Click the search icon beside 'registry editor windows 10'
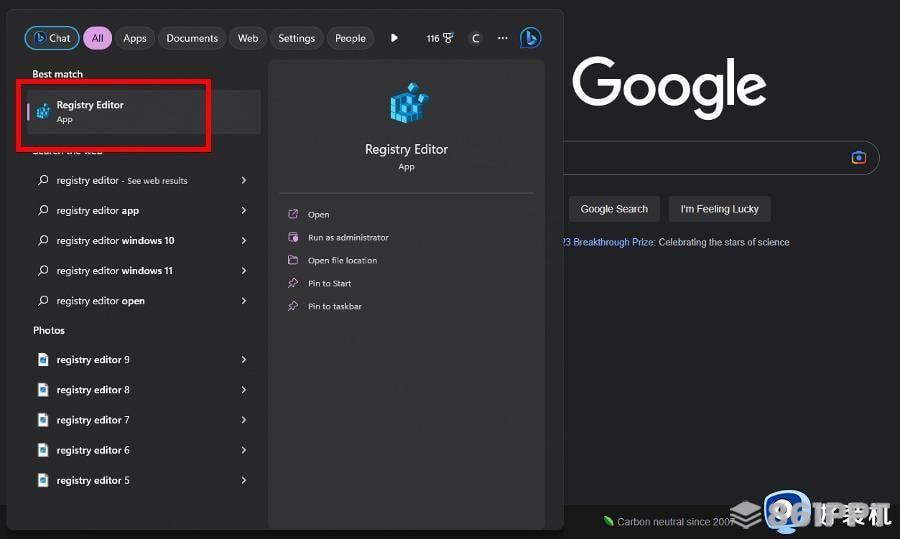The height and width of the screenshot is (539, 900). point(43,240)
